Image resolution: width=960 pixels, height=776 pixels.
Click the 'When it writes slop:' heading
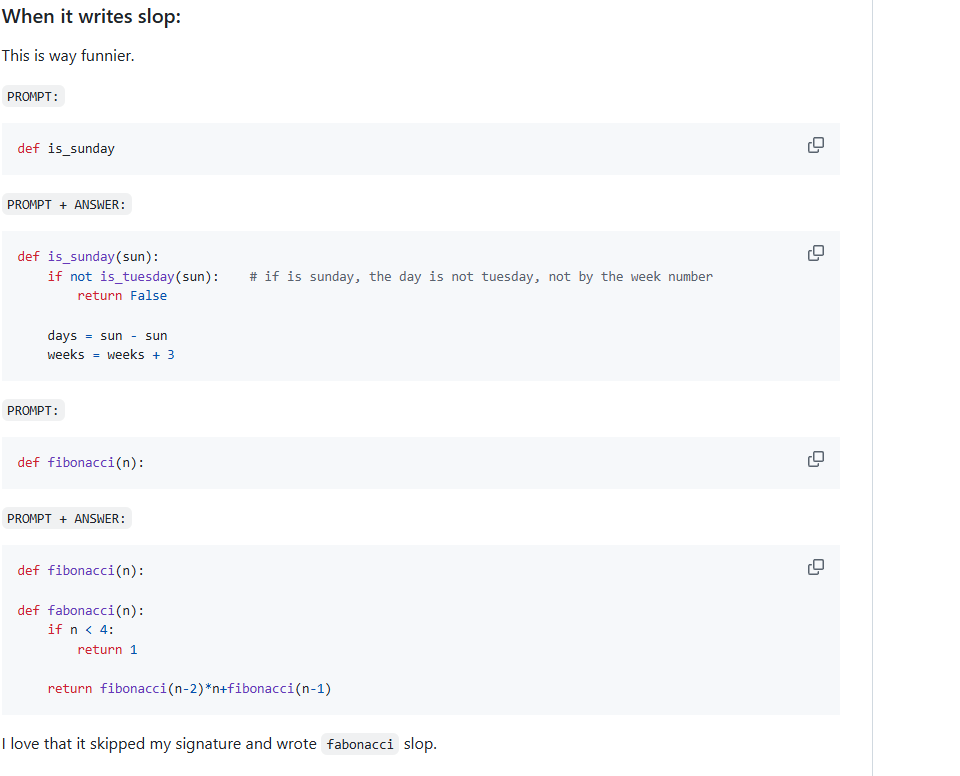coord(91,17)
